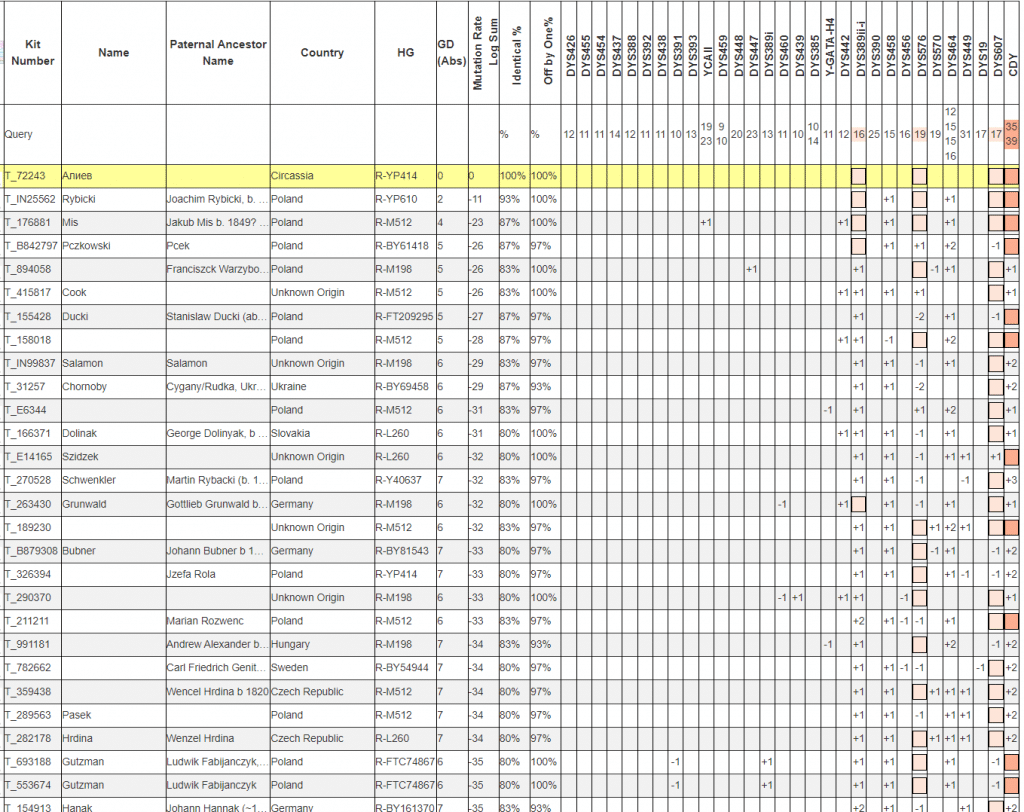This screenshot has width=1024, height=812.
Task: Select the Joachim Rybicki ancestor cell
Action: coord(216,199)
